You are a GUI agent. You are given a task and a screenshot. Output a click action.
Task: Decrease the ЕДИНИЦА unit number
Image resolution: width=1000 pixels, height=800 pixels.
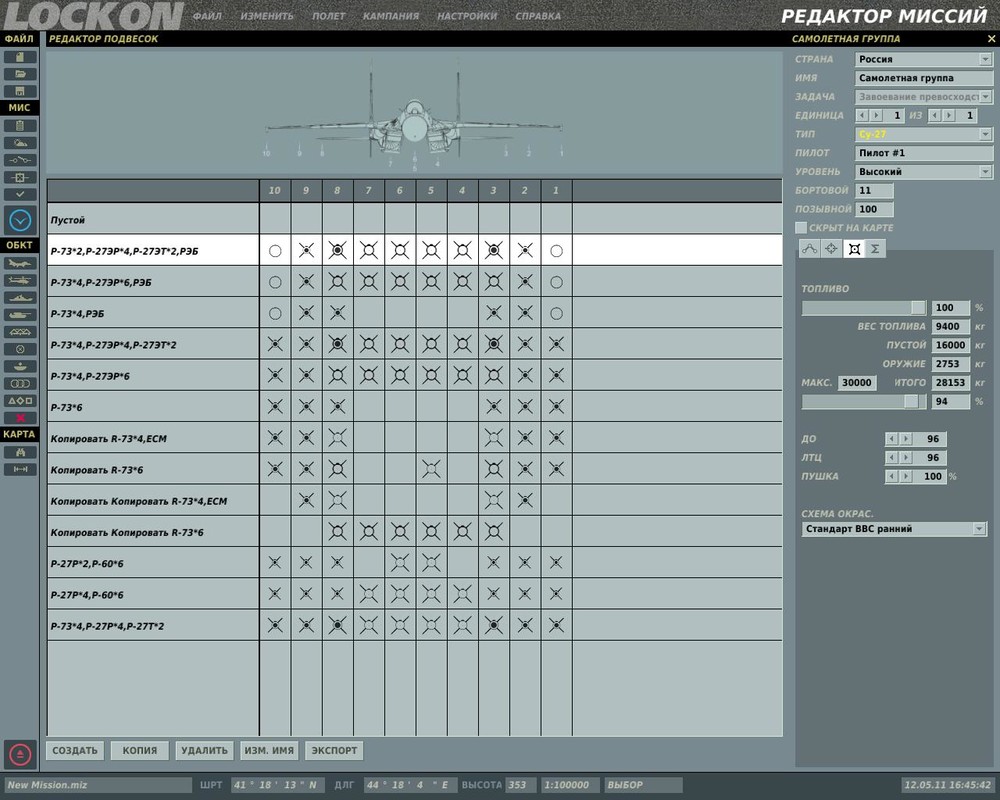[862, 115]
